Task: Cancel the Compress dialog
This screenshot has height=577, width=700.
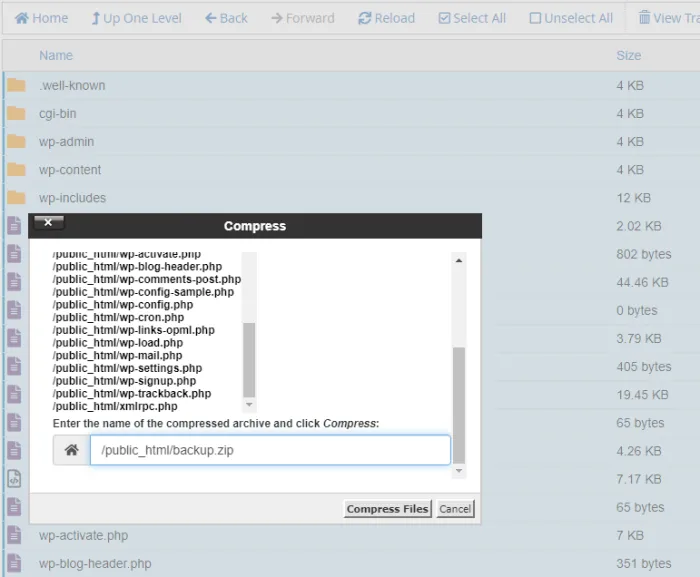Action: pyautogui.click(x=455, y=509)
